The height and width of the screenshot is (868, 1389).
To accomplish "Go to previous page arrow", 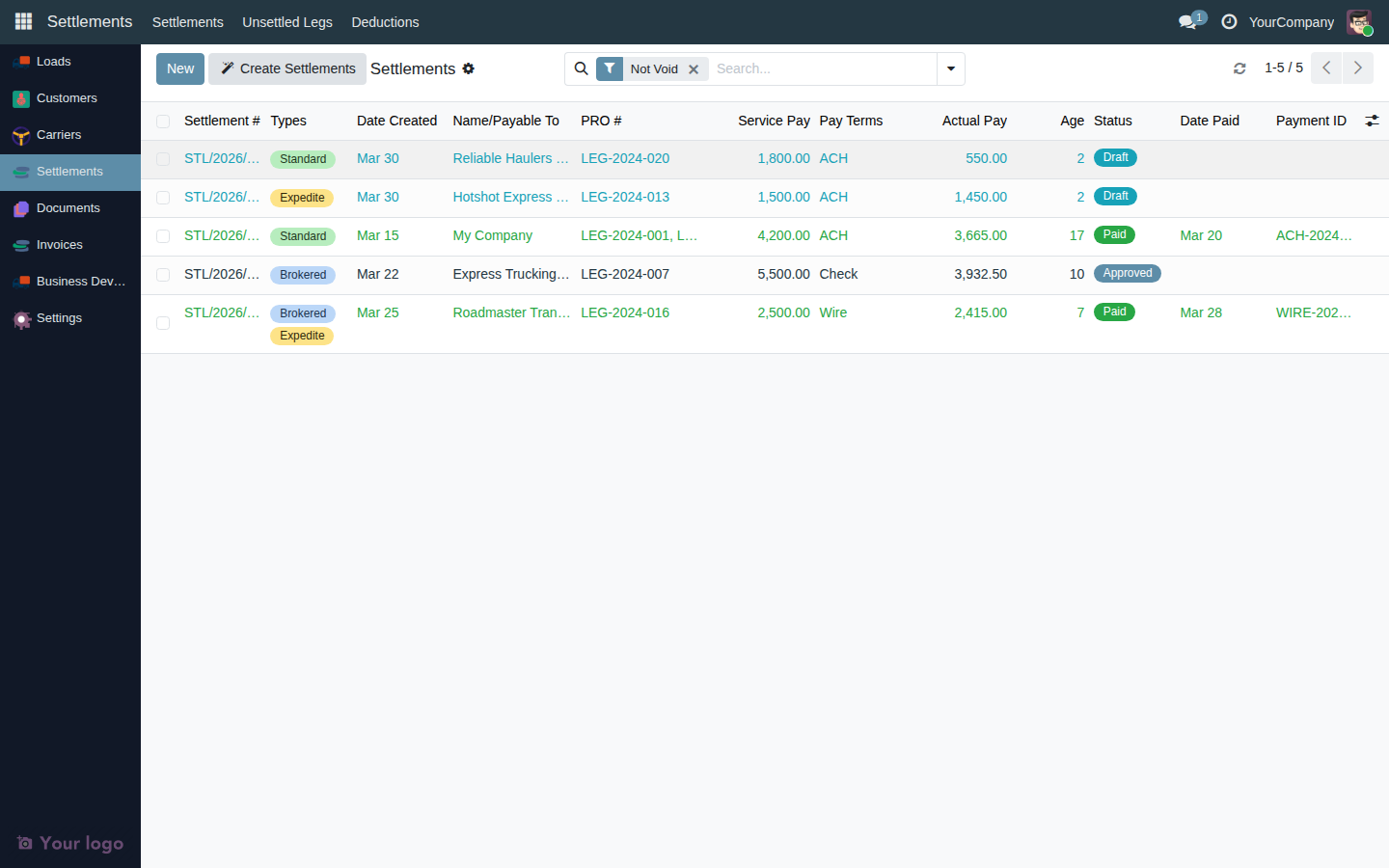I will pyautogui.click(x=1326, y=68).
